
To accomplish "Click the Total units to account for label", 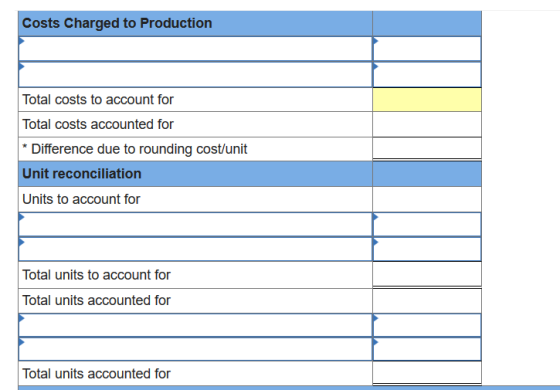I will [96, 275].
